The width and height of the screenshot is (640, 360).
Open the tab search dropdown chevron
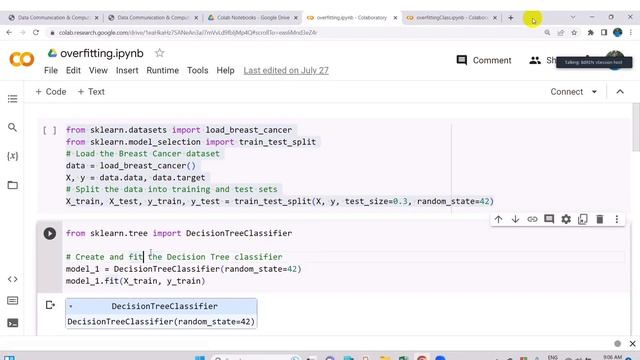(573, 18)
